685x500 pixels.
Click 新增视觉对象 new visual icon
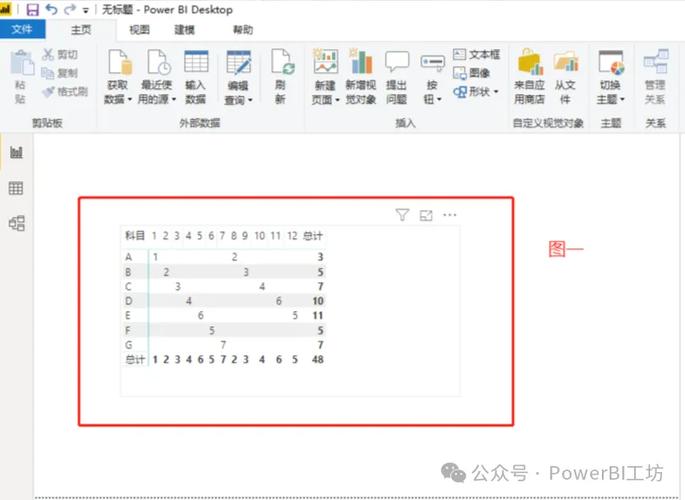pos(361,62)
